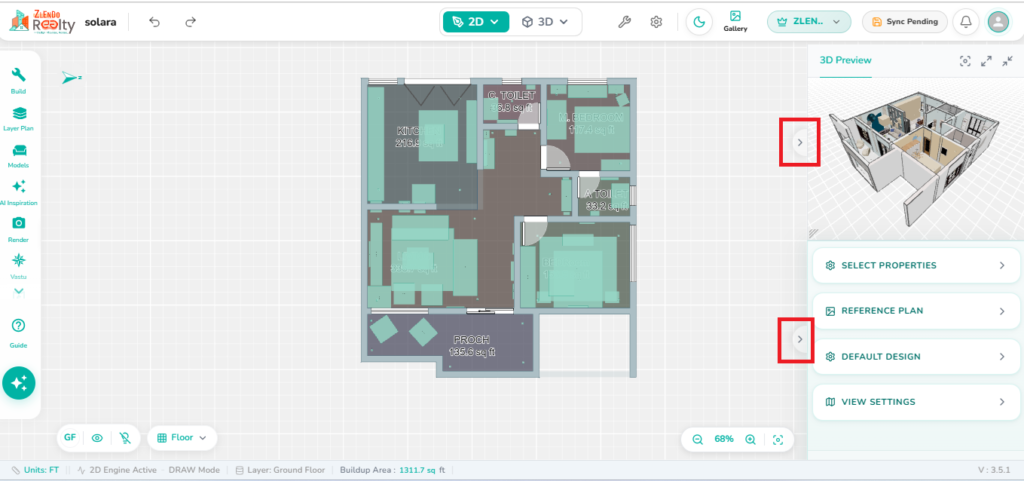Screen dimensions: 1024x481
Task: Click the north direction arrow indicator
Action: 71,78
